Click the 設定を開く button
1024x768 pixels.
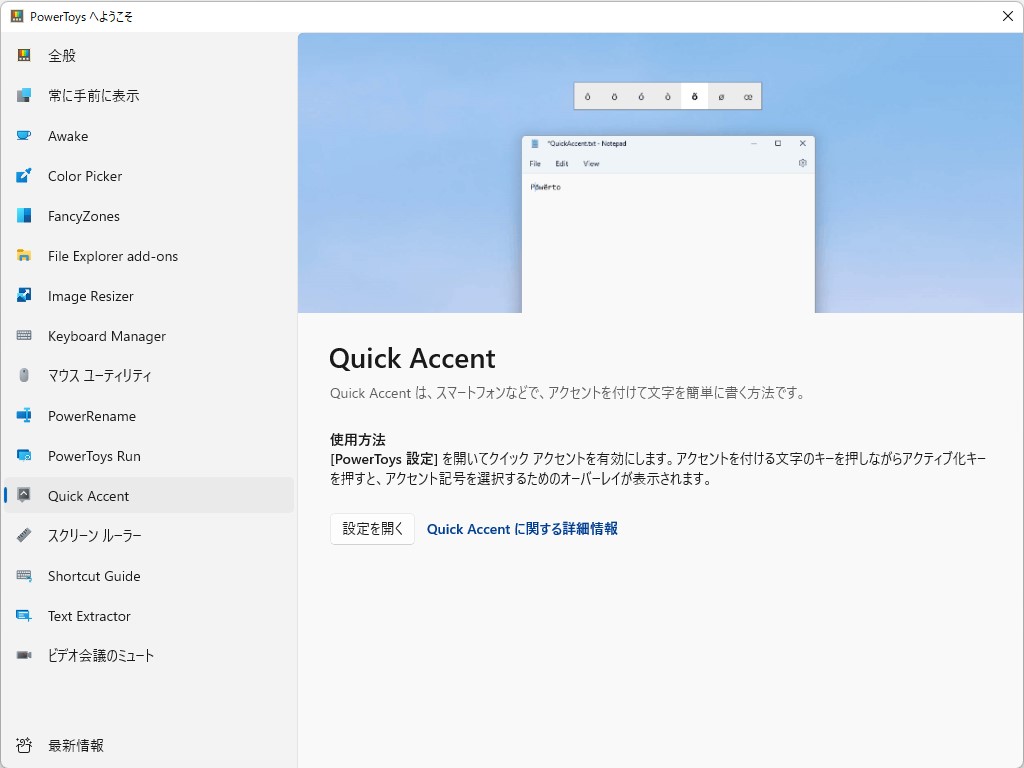[371, 529]
